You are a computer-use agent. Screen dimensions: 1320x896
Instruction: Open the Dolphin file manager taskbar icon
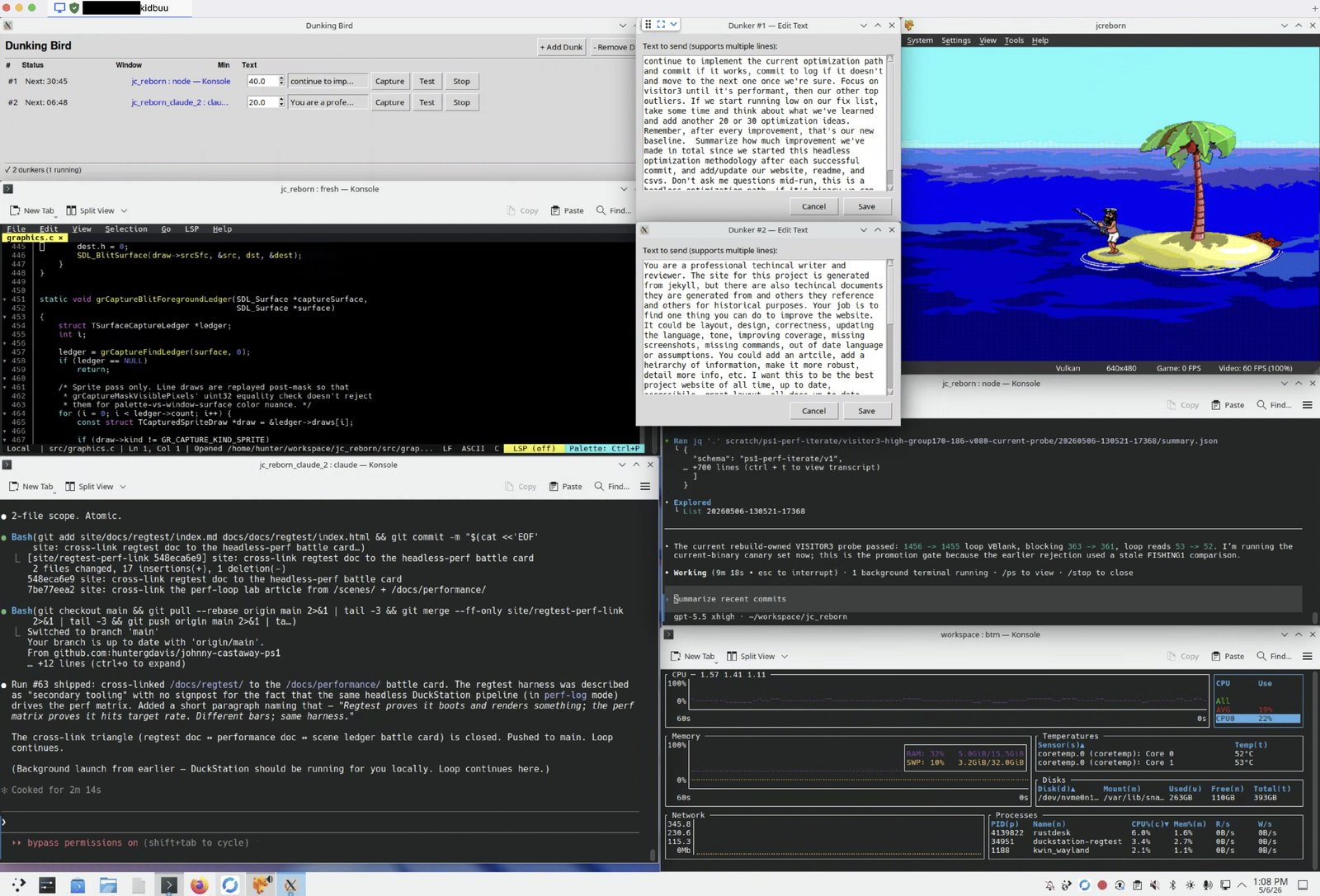click(108, 885)
